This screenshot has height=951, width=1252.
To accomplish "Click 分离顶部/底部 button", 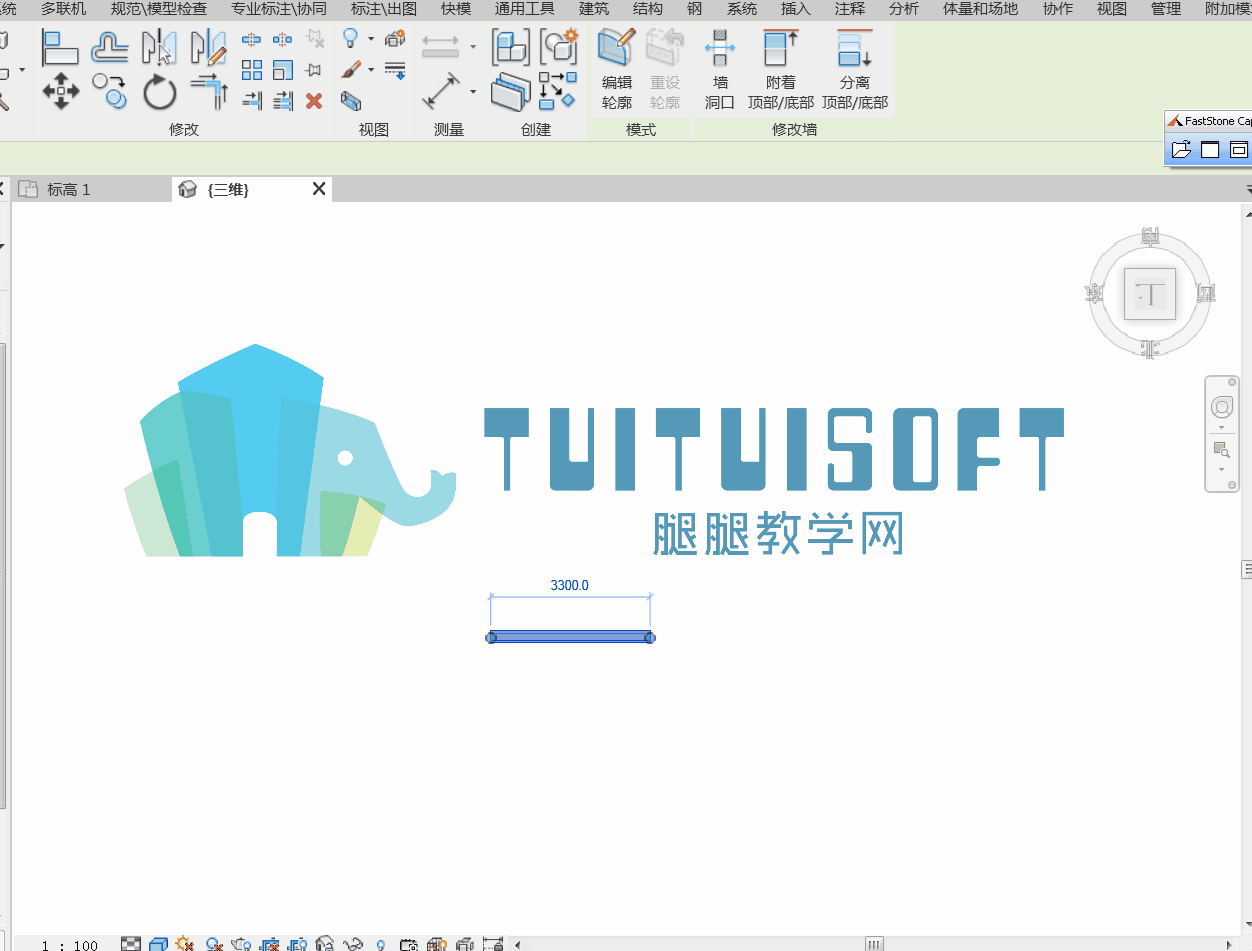I will point(855,69).
